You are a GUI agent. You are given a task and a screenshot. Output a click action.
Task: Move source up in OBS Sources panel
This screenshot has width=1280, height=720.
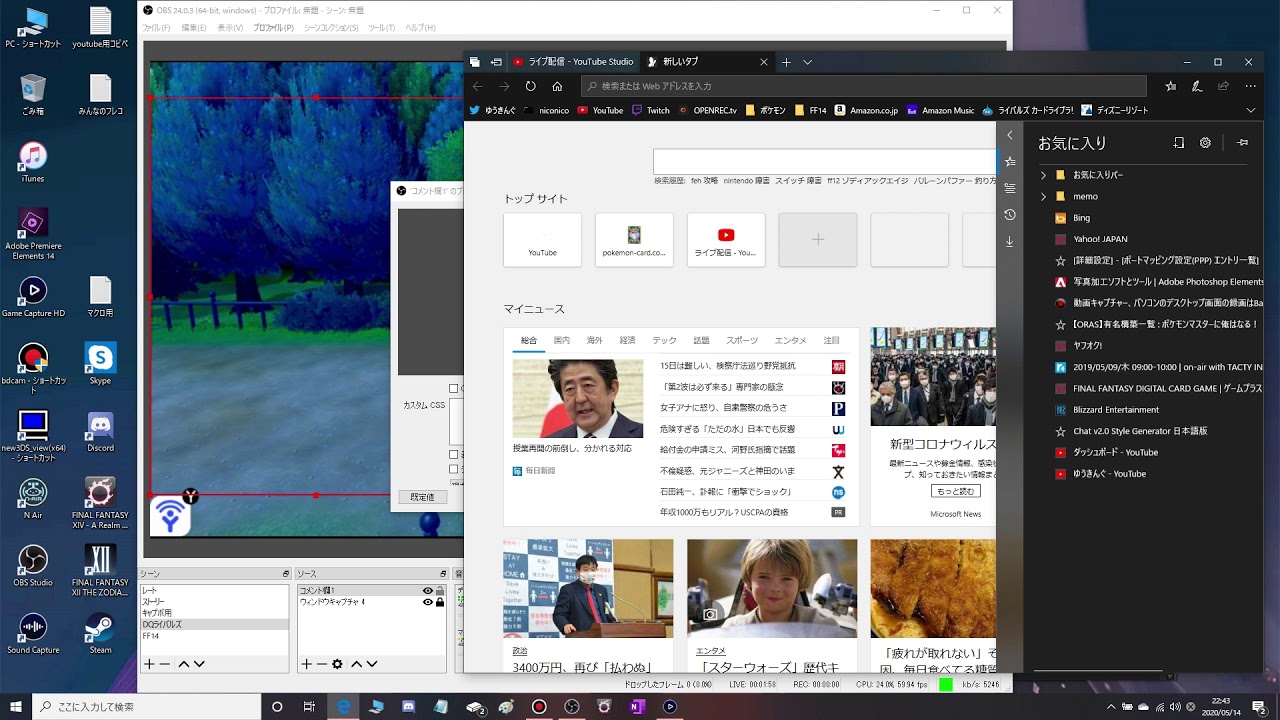(356, 664)
